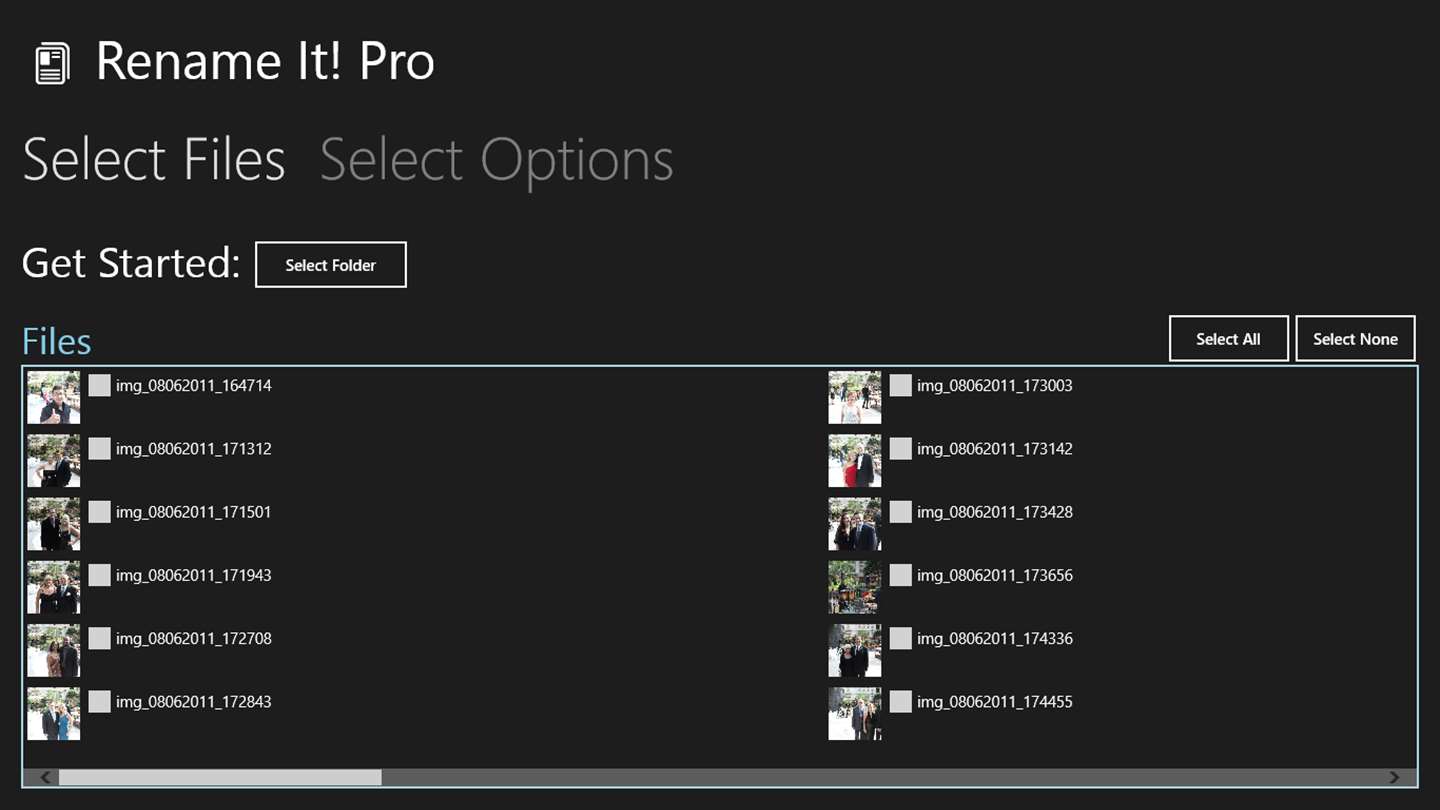Click thumbnail of img_08062011_173656
Viewport: 1440px width, 810px height.
(855, 587)
